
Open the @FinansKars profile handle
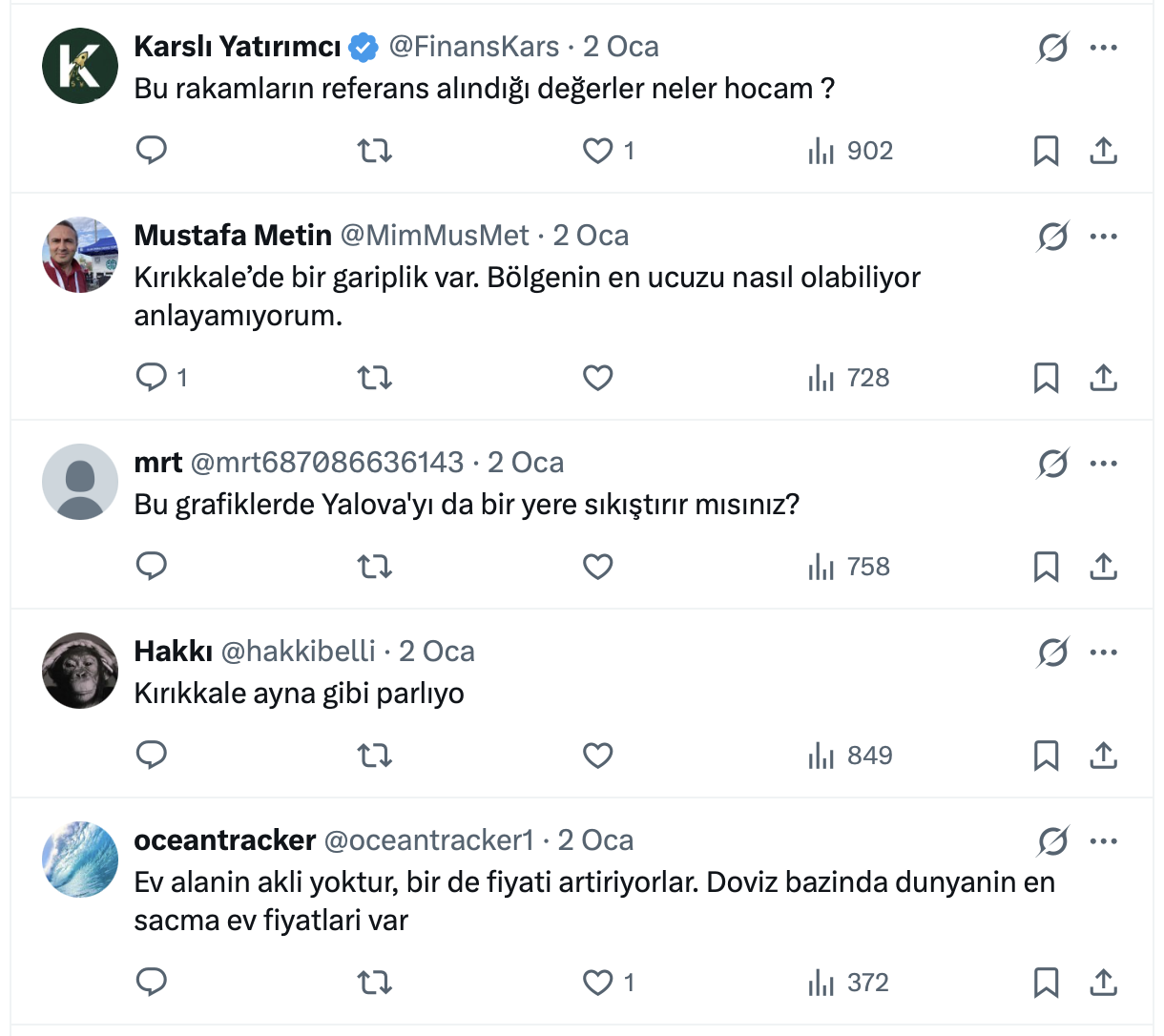(x=473, y=47)
